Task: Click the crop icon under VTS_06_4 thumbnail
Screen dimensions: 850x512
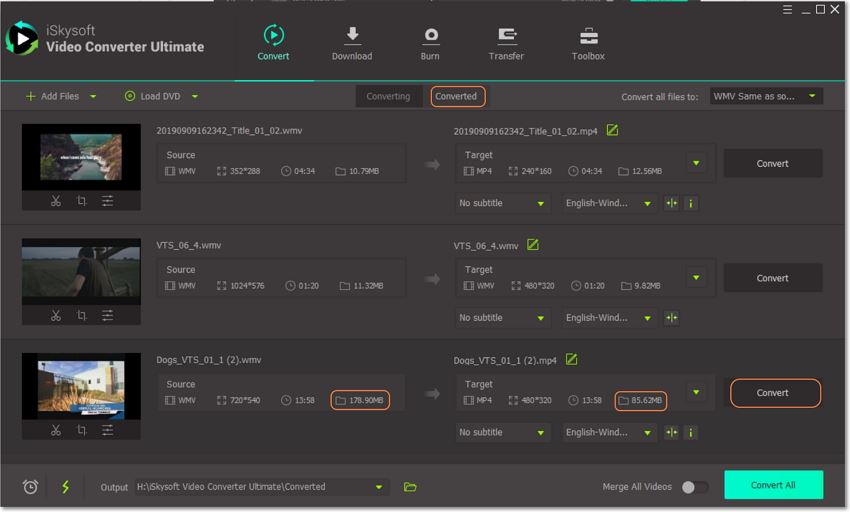Action: (81, 316)
